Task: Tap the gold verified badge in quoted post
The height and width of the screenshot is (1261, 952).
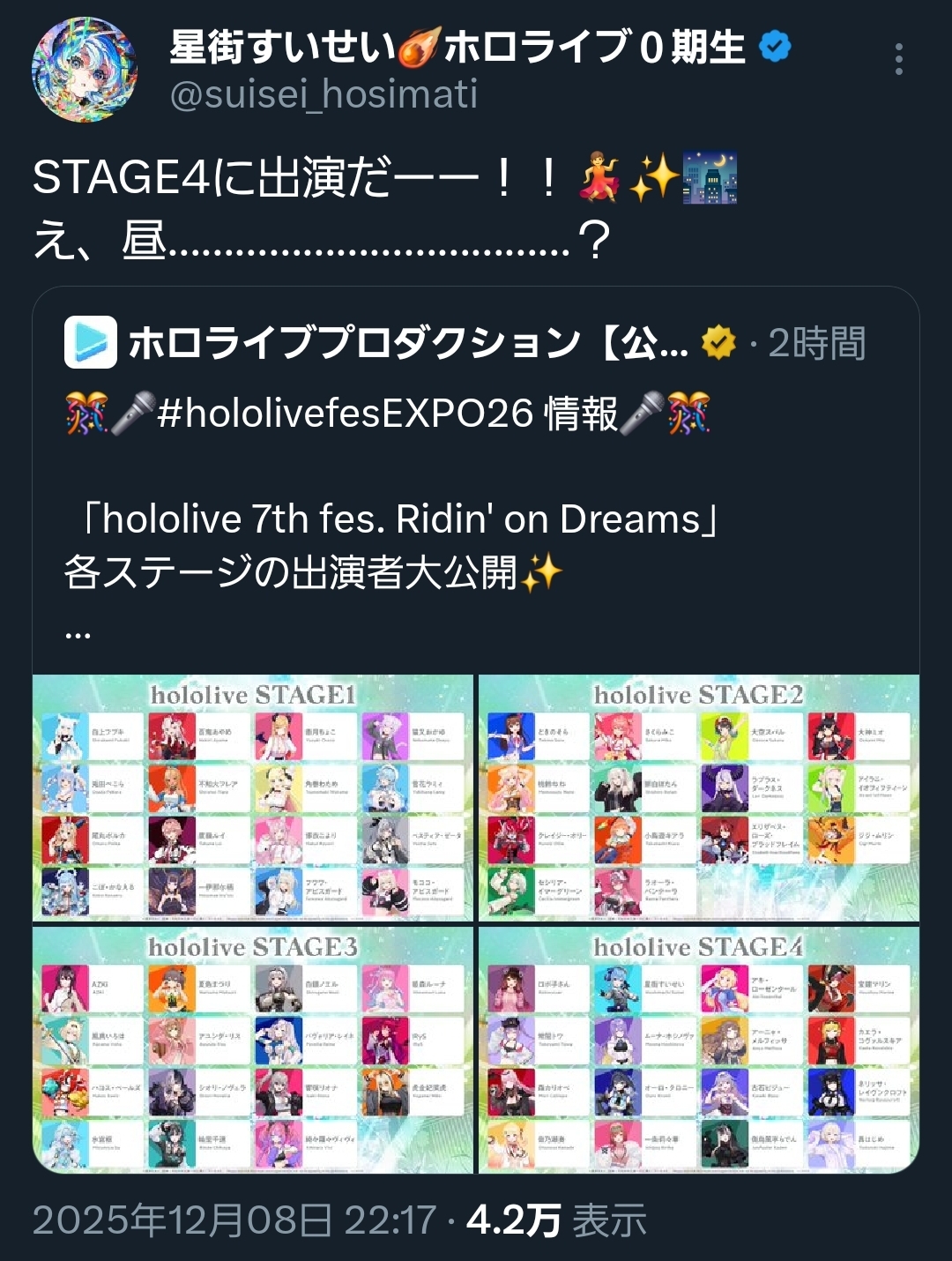Action: click(718, 343)
